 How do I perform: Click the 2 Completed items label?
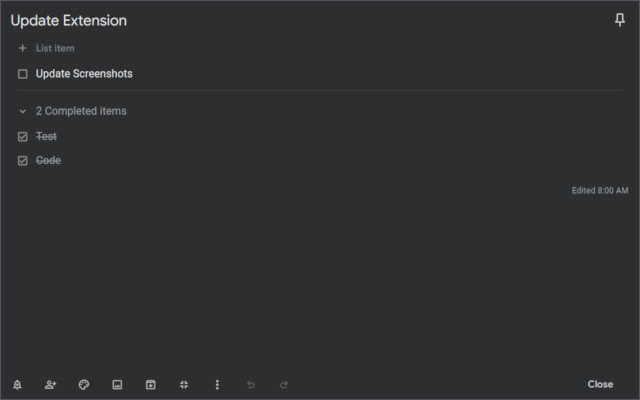click(81, 111)
